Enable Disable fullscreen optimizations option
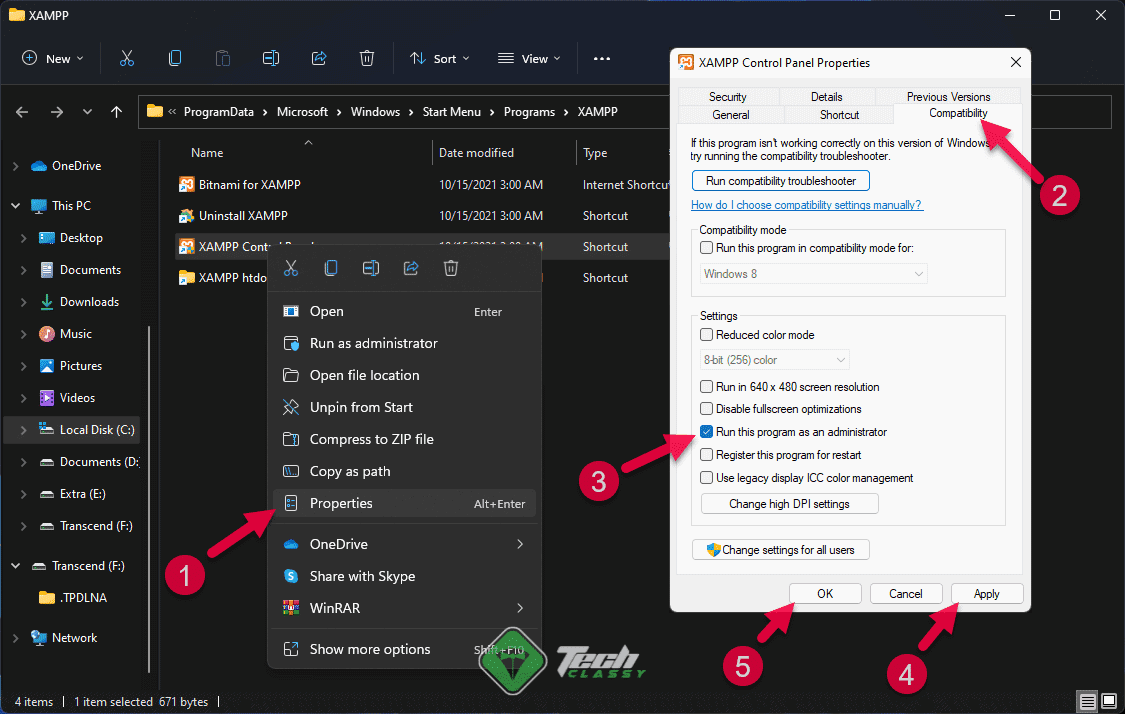Viewport: 1125px width, 714px height. [x=706, y=409]
